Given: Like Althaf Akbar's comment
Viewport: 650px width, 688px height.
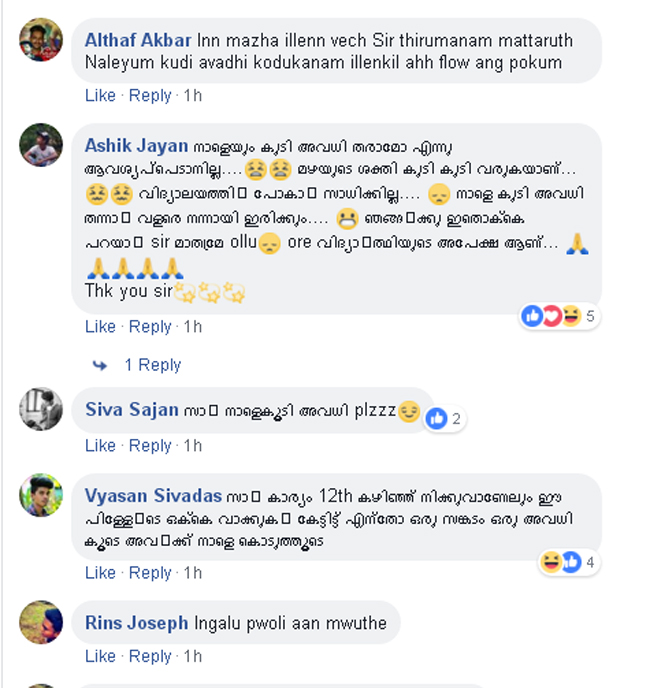Looking at the screenshot, I should point(100,95).
